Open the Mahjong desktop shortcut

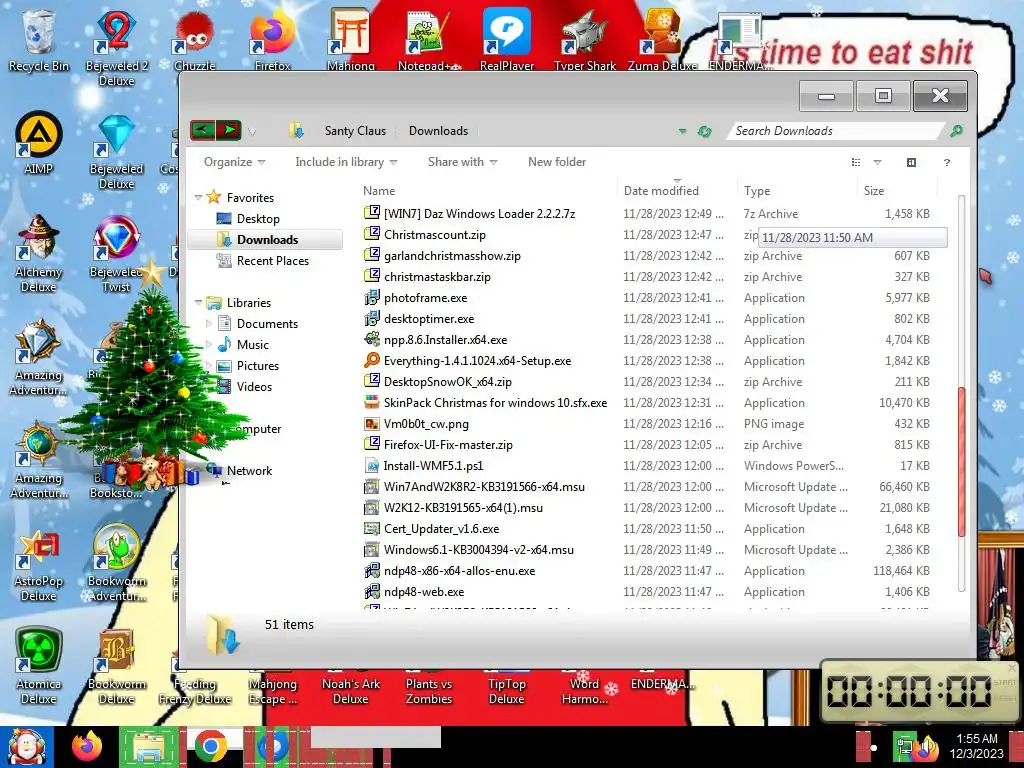351,40
